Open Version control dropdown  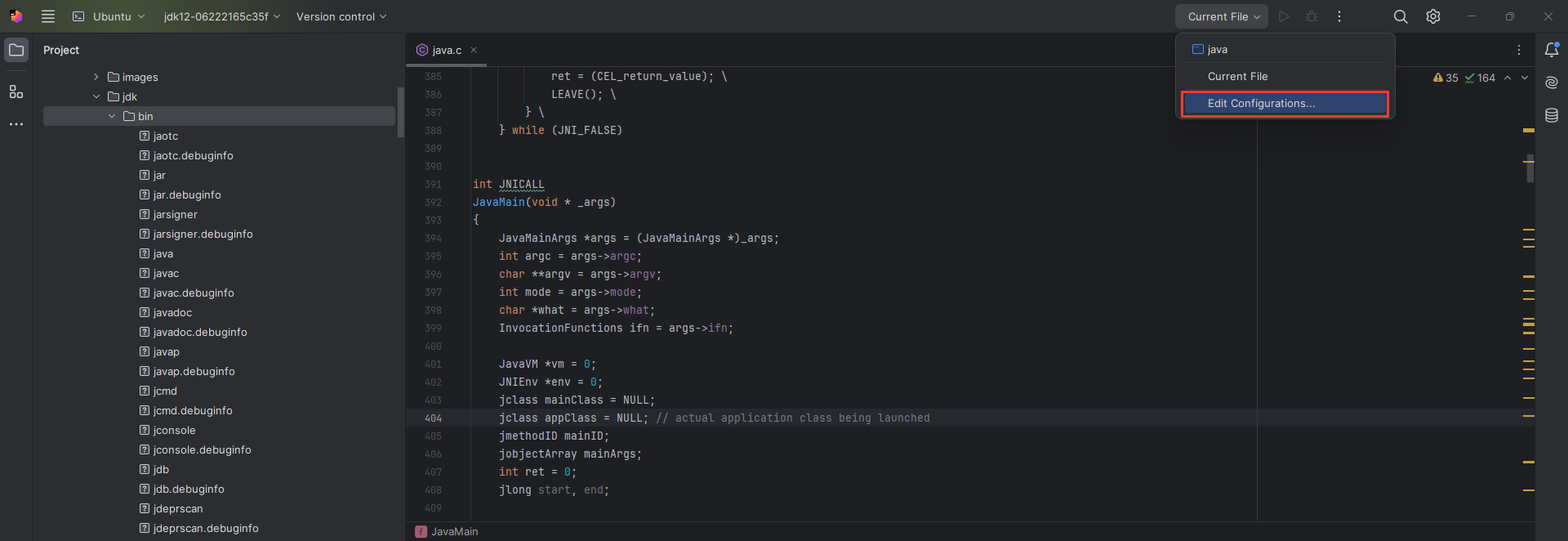(341, 16)
